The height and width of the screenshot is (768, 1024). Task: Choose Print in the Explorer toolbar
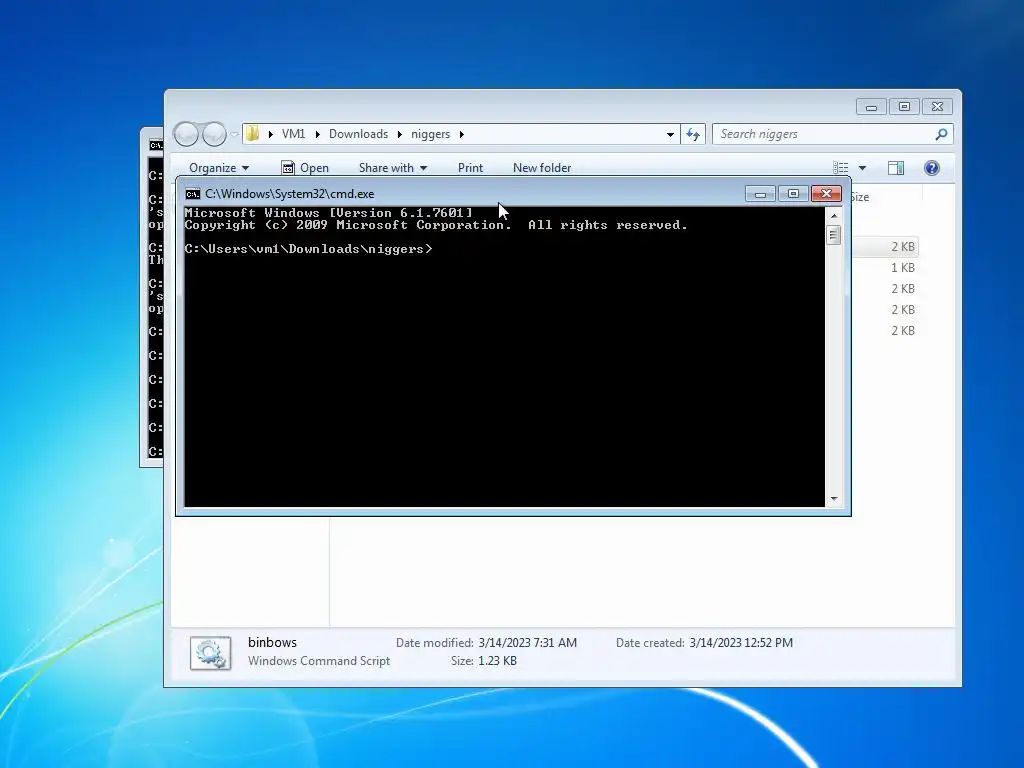pos(470,168)
